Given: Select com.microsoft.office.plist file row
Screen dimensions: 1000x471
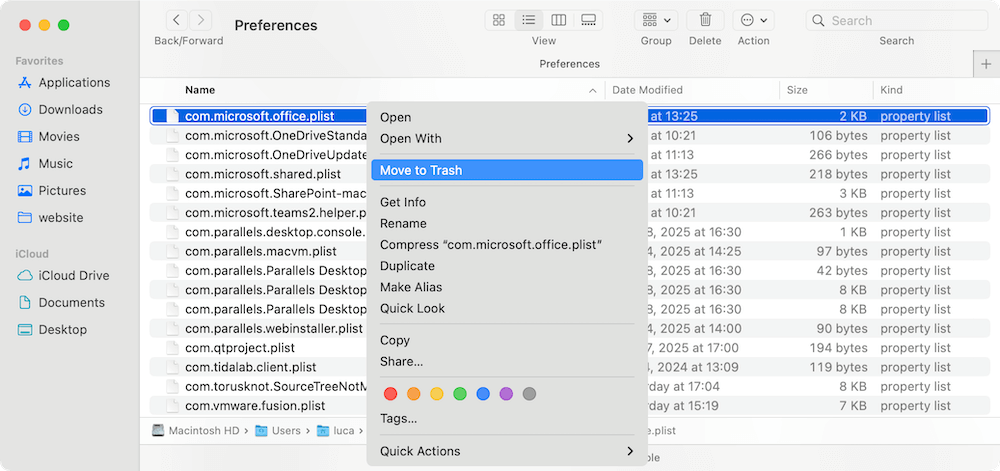Looking at the screenshot, I should [x=570, y=116].
